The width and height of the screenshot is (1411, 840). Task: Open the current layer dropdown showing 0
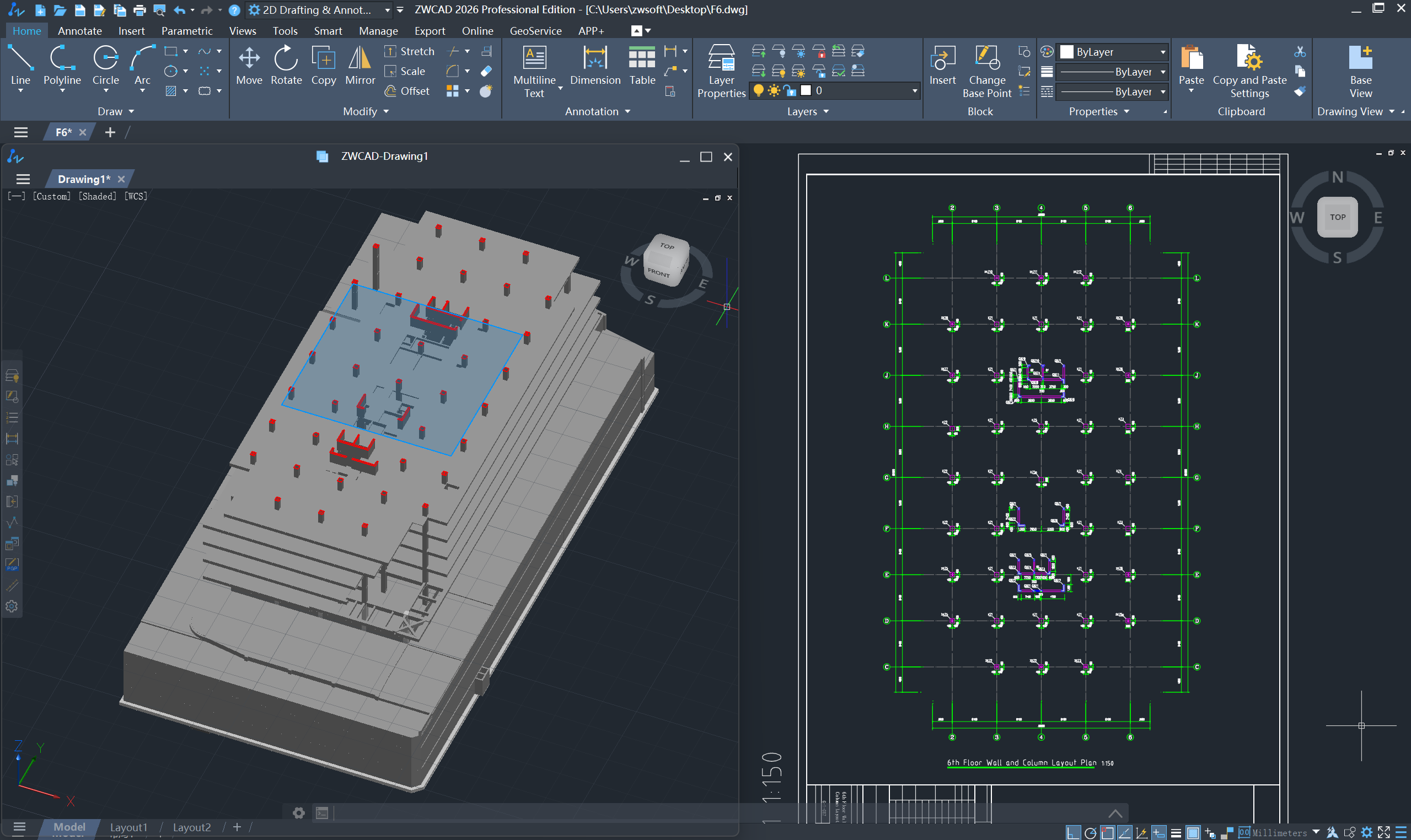coord(835,90)
